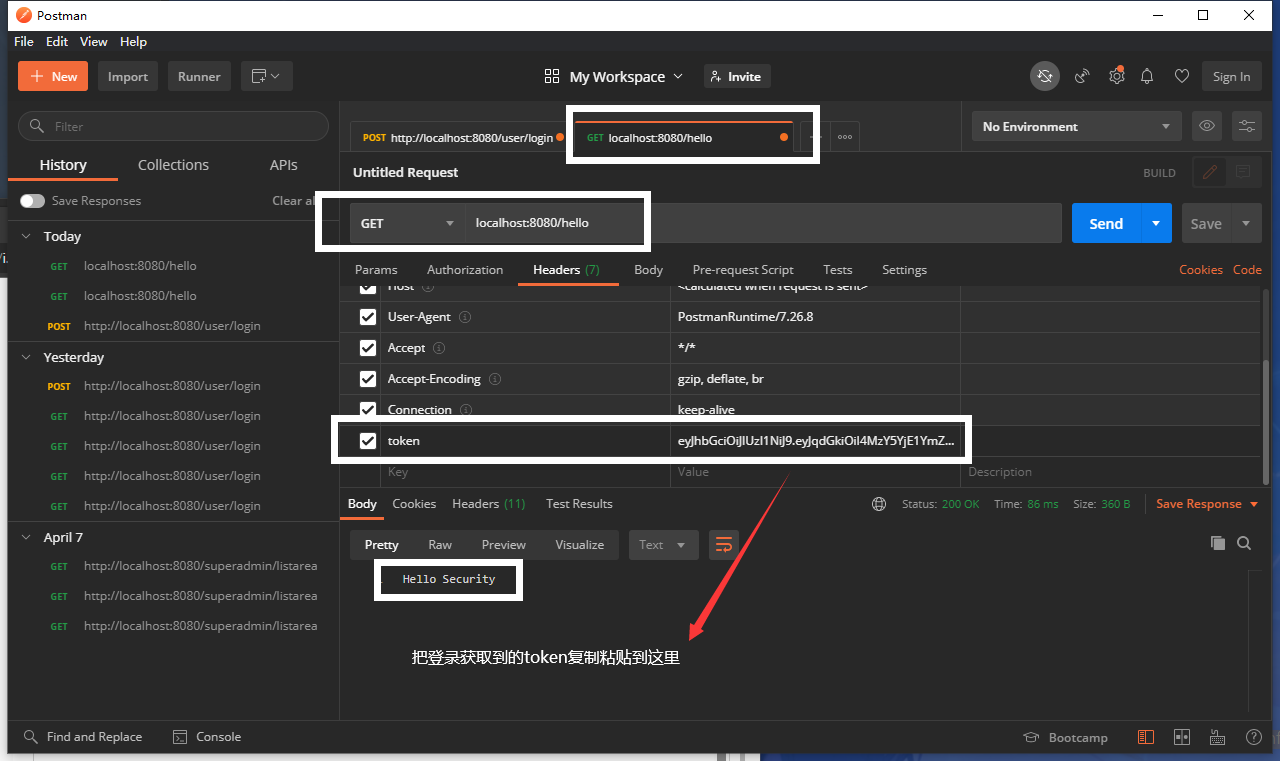
Task: Open the Pre-request Script tab
Action: pyautogui.click(x=743, y=270)
